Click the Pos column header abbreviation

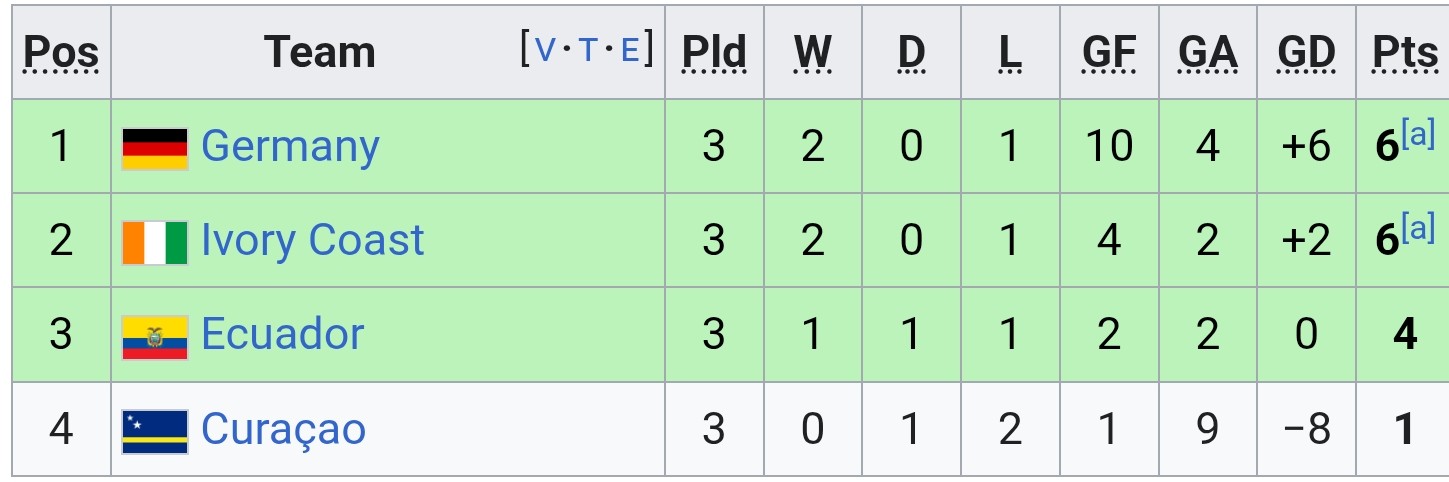[x=62, y=52]
